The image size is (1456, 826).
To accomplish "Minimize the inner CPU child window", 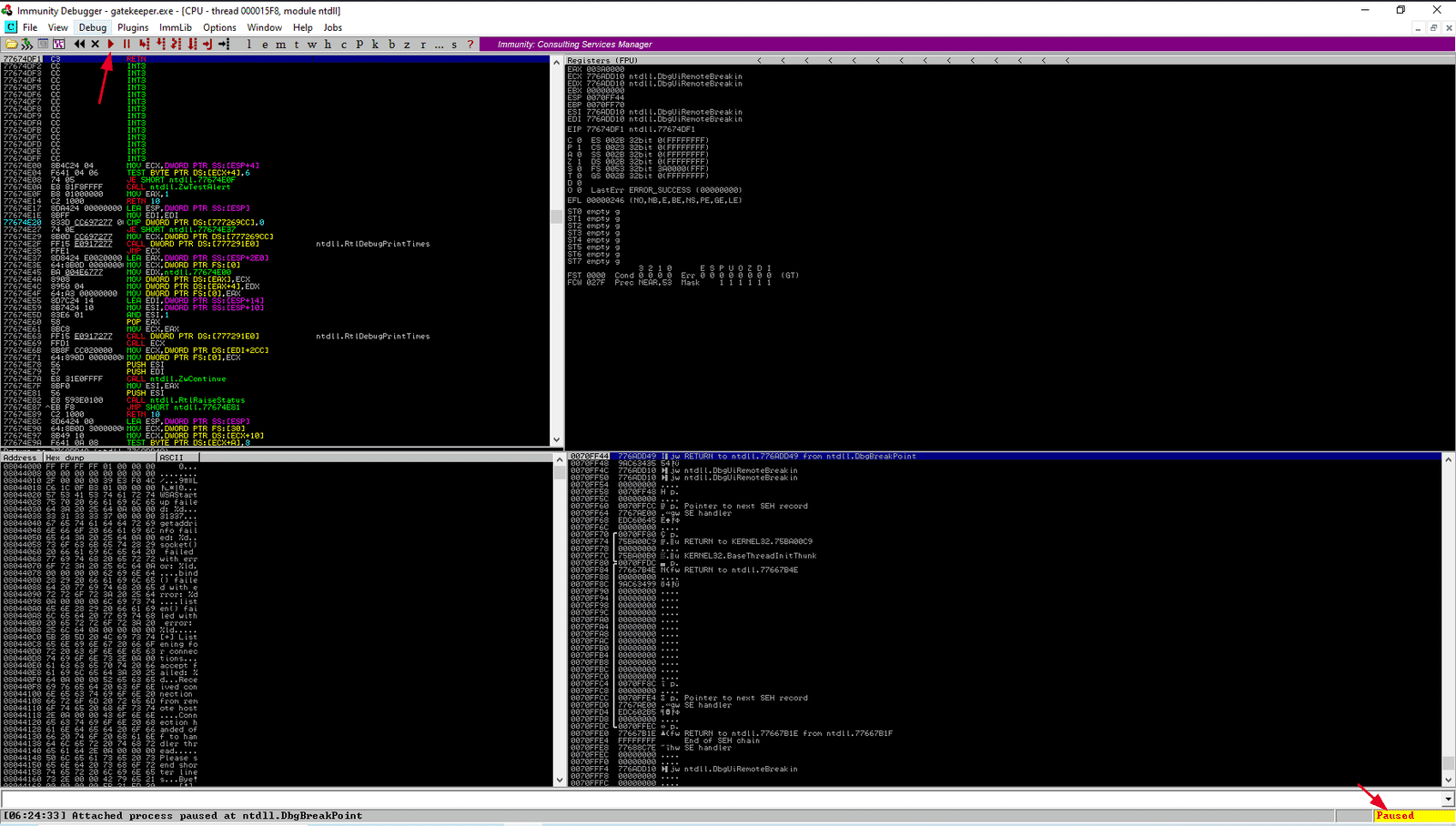I will 1418,27.
